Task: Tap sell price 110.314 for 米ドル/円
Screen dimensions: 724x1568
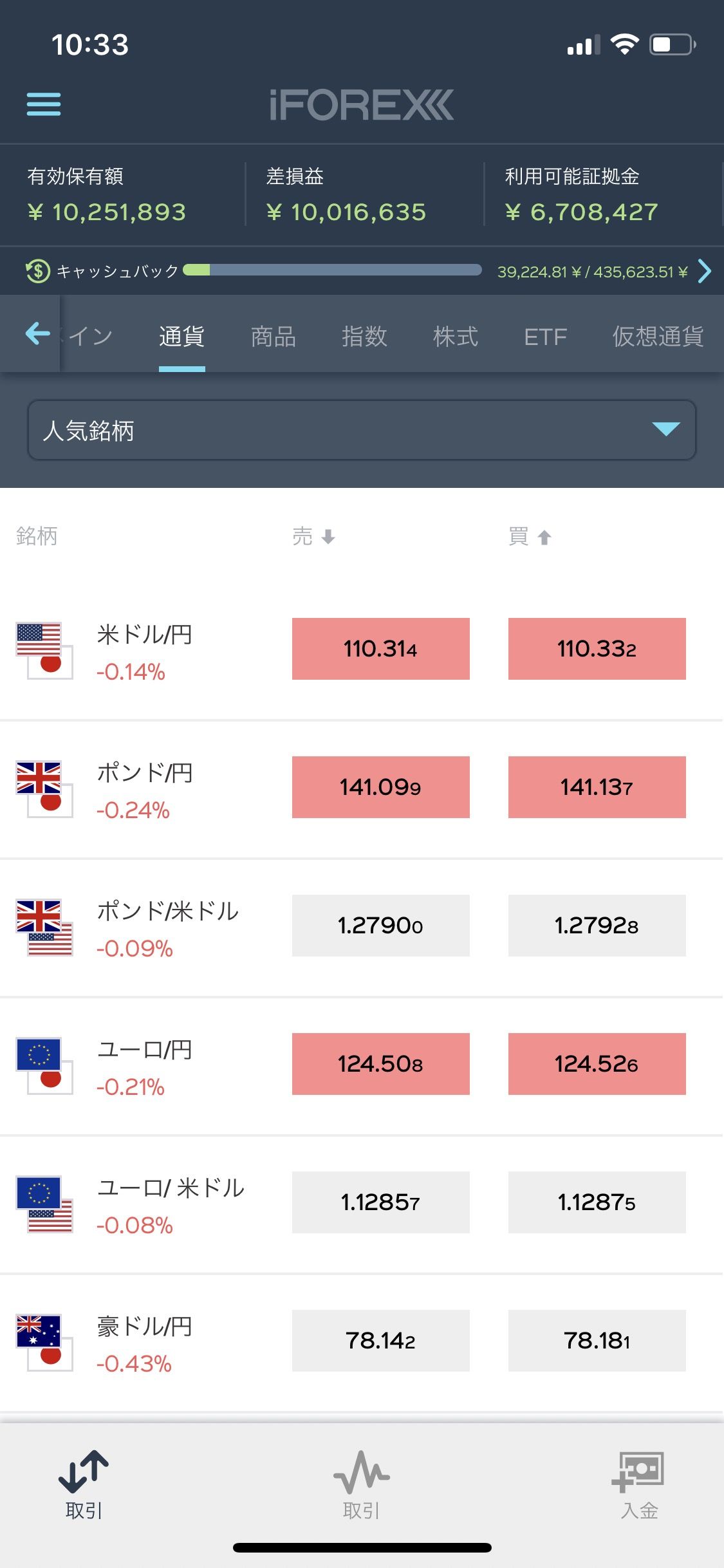Action: click(x=381, y=649)
